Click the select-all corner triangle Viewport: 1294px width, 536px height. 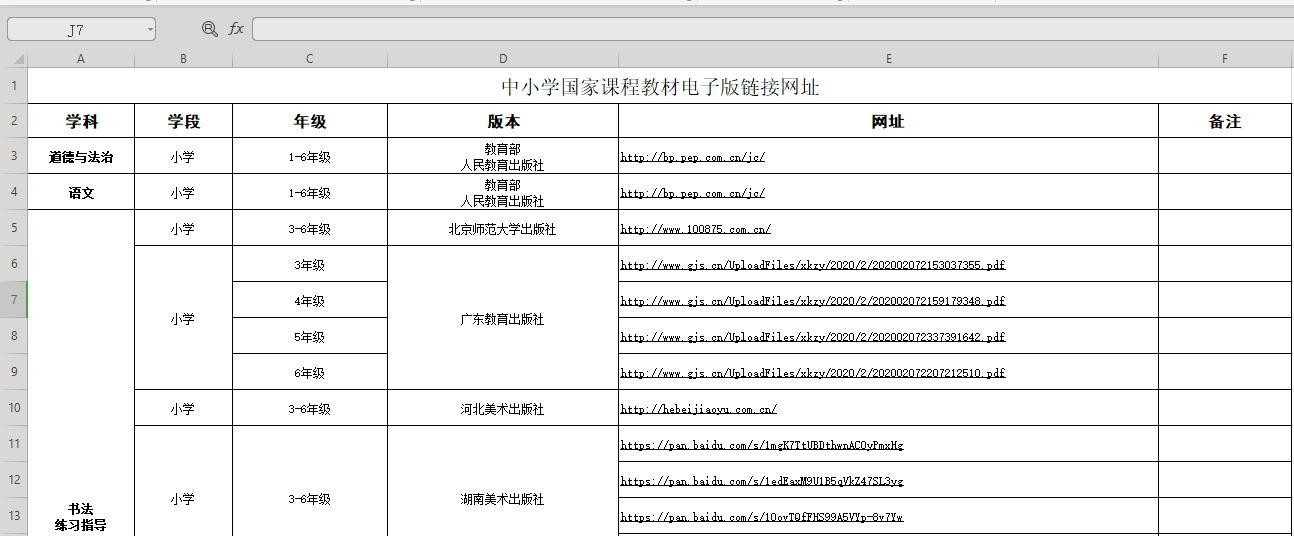click(x=18, y=59)
